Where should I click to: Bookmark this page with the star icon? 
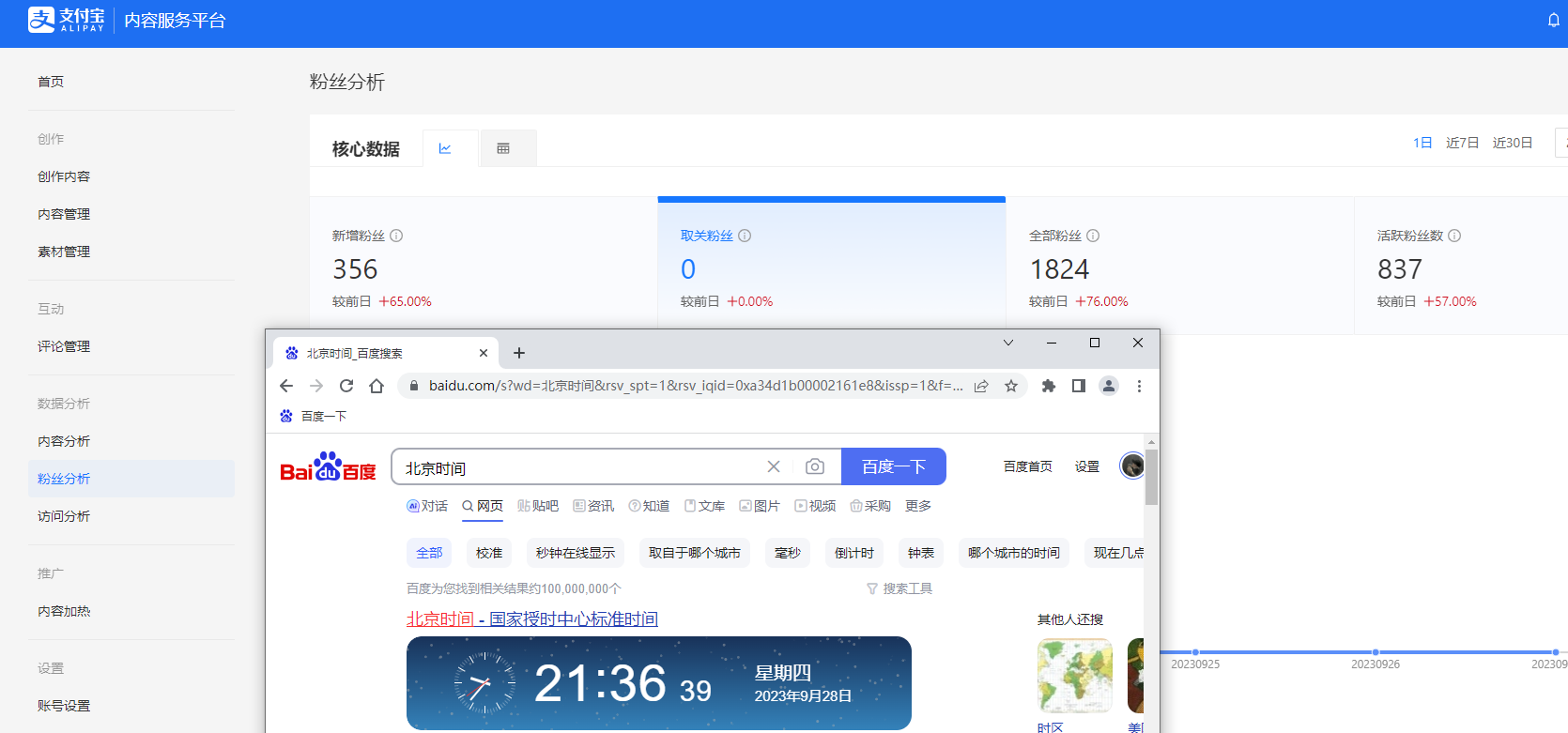tap(1011, 386)
